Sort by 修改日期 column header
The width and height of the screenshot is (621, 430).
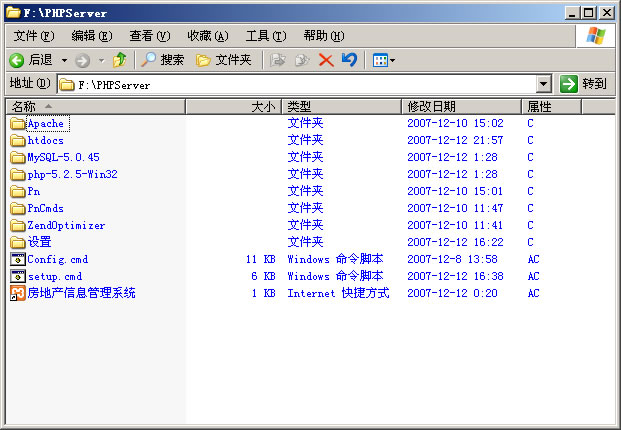(x=431, y=106)
